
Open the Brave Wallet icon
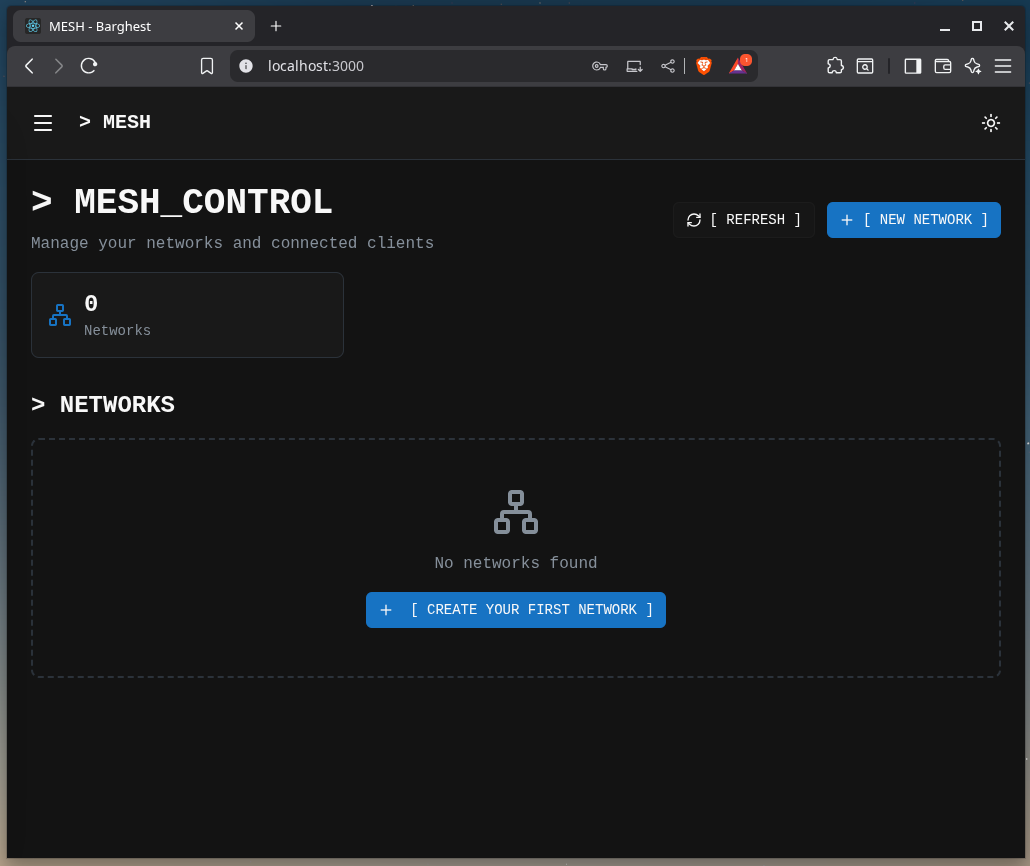click(x=942, y=66)
